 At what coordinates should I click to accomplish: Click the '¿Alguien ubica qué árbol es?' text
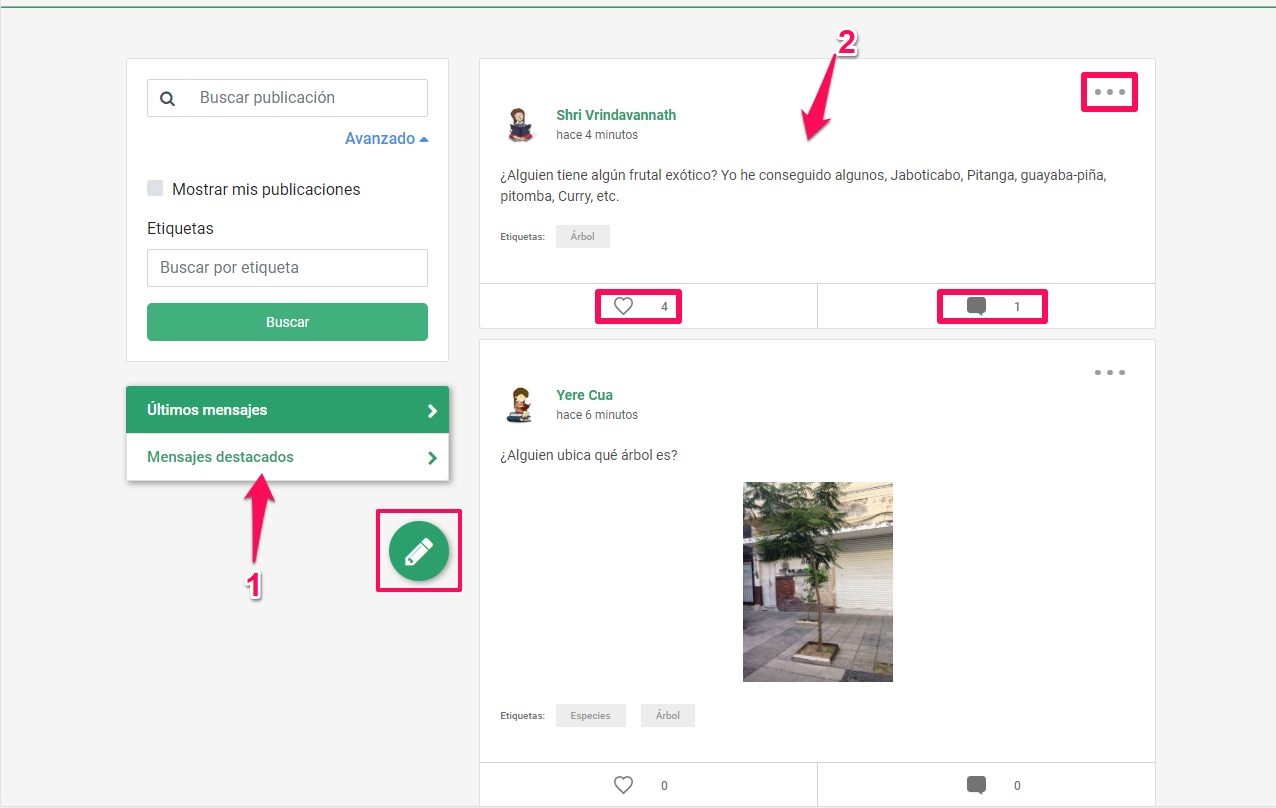click(588, 456)
